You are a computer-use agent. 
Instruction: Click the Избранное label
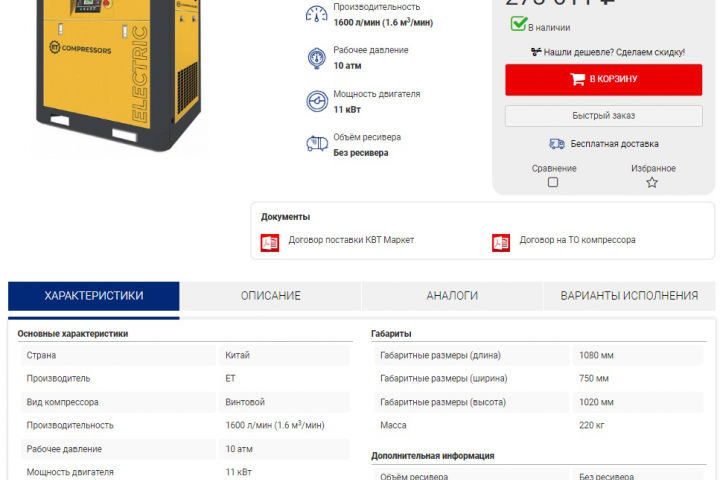653,168
